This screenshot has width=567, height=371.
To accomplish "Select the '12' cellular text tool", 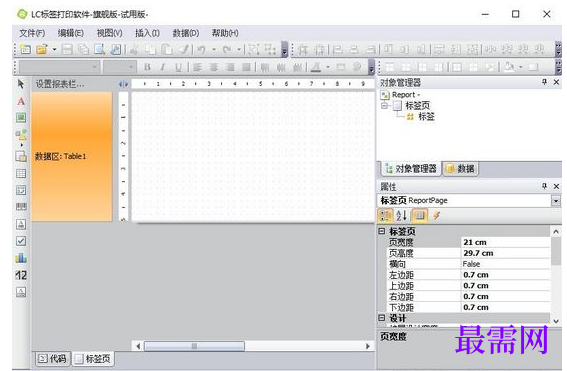I will pos(21,275).
